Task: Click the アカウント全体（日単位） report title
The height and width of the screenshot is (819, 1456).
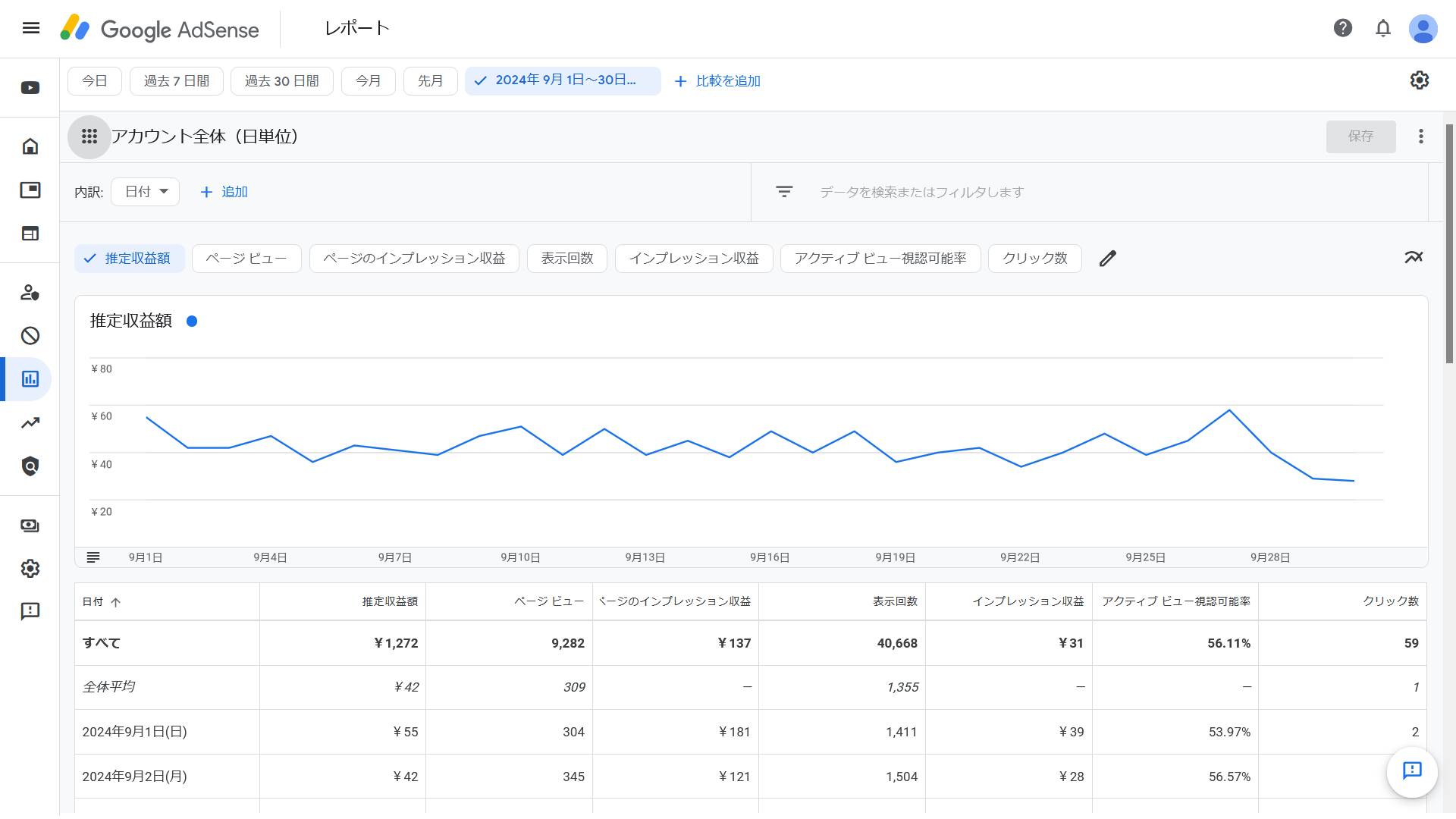Action: [208, 136]
